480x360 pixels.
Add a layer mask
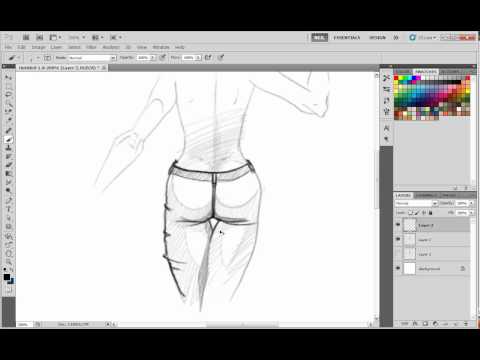click(425, 323)
